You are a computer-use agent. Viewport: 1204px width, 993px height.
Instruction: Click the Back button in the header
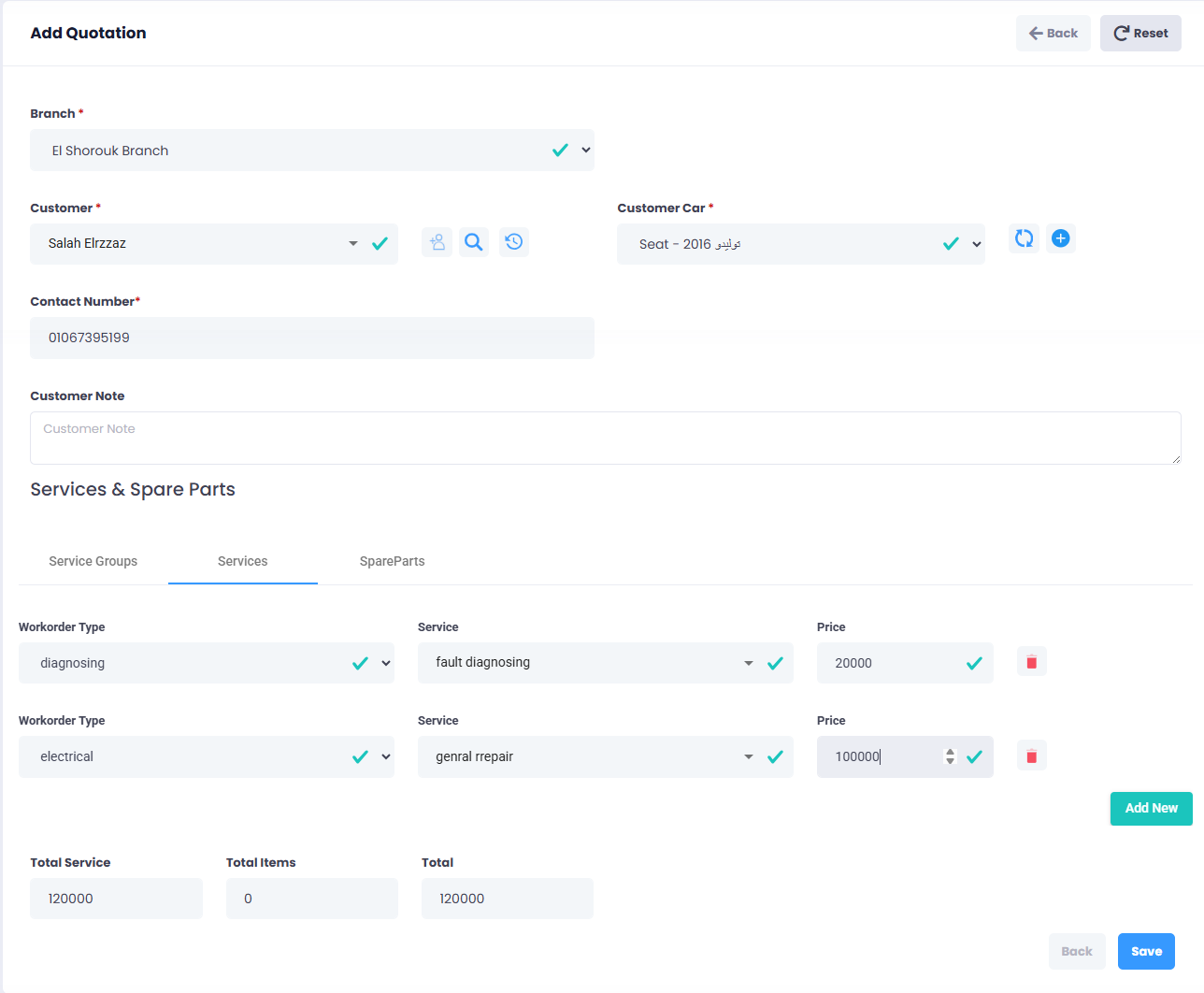(x=1053, y=34)
